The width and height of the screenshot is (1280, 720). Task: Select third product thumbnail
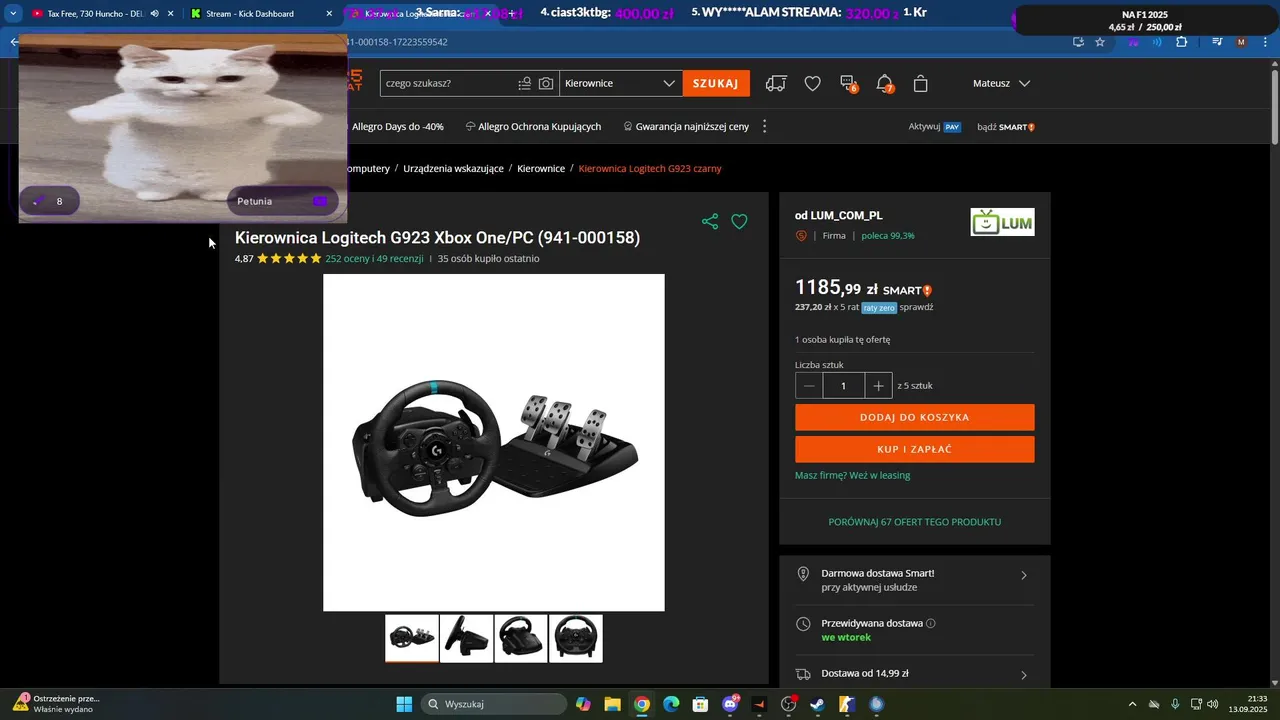(x=521, y=638)
